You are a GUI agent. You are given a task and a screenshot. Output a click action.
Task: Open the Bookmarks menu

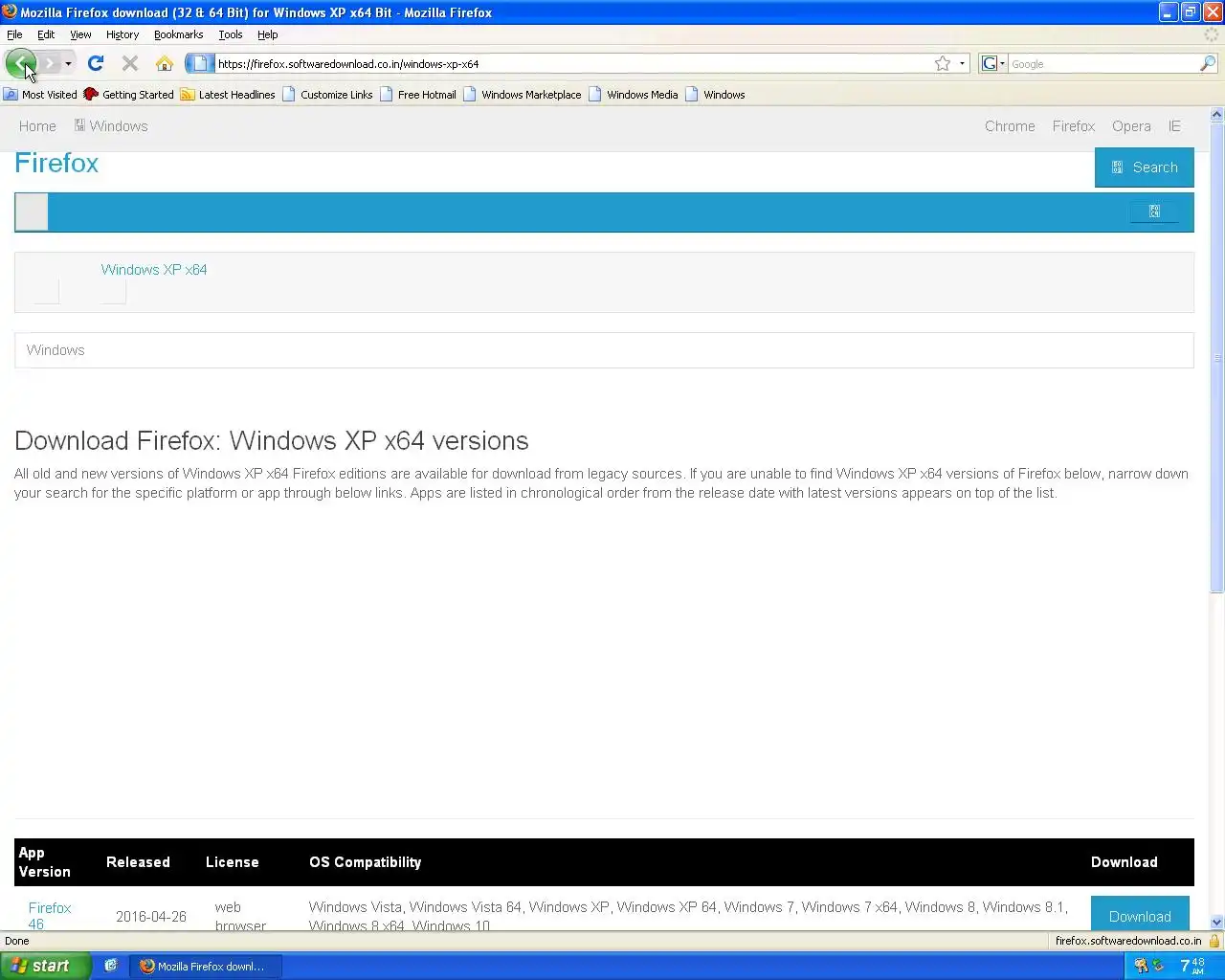pyautogui.click(x=178, y=34)
